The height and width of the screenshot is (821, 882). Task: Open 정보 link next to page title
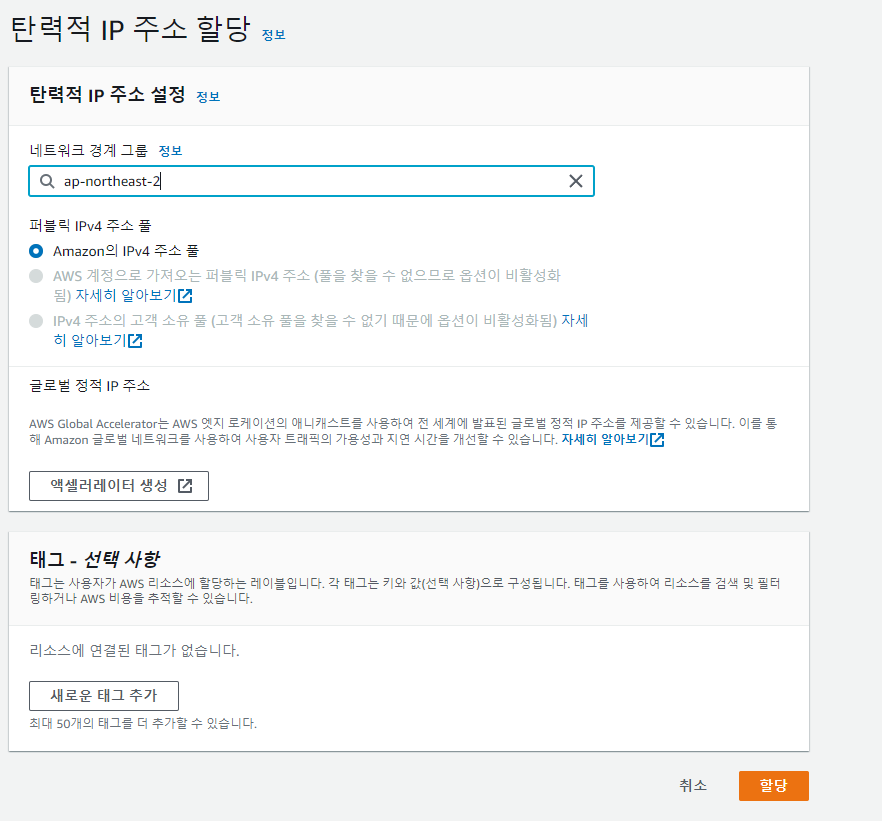tap(274, 35)
